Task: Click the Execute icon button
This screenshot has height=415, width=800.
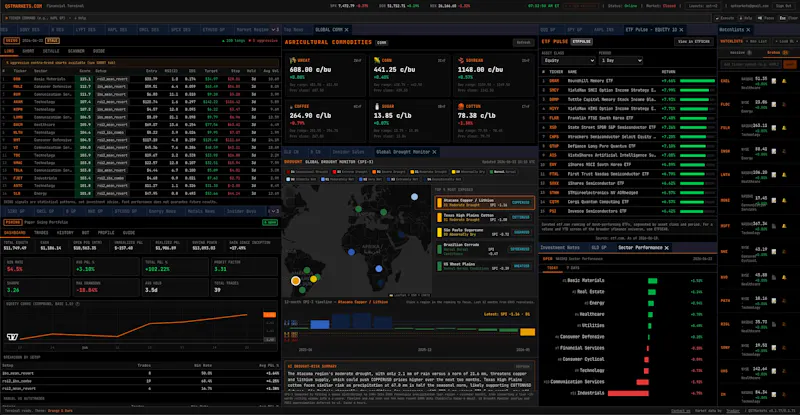Action: click(x=726, y=18)
